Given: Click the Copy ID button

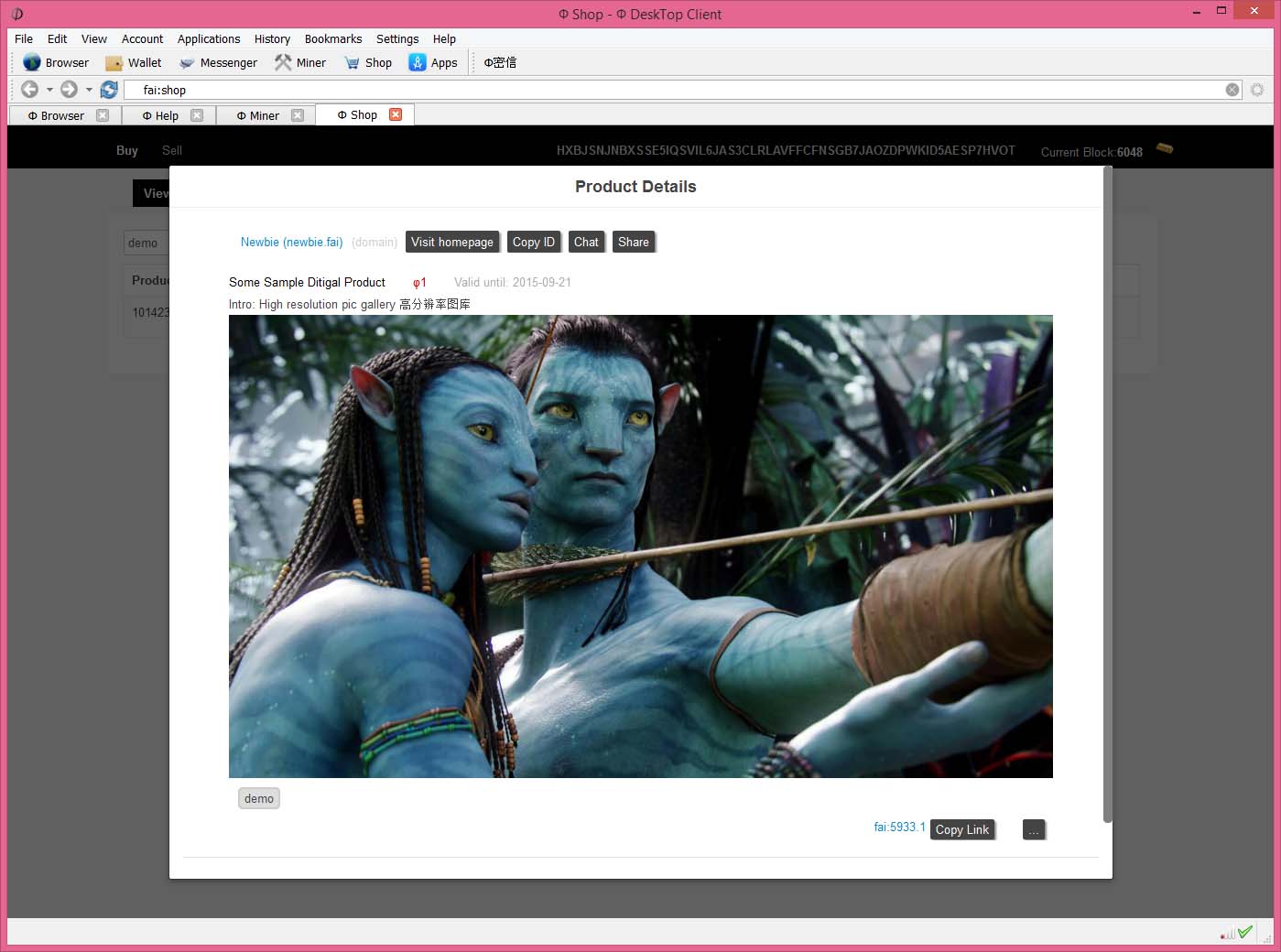Looking at the screenshot, I should click(x=534, y=242).
